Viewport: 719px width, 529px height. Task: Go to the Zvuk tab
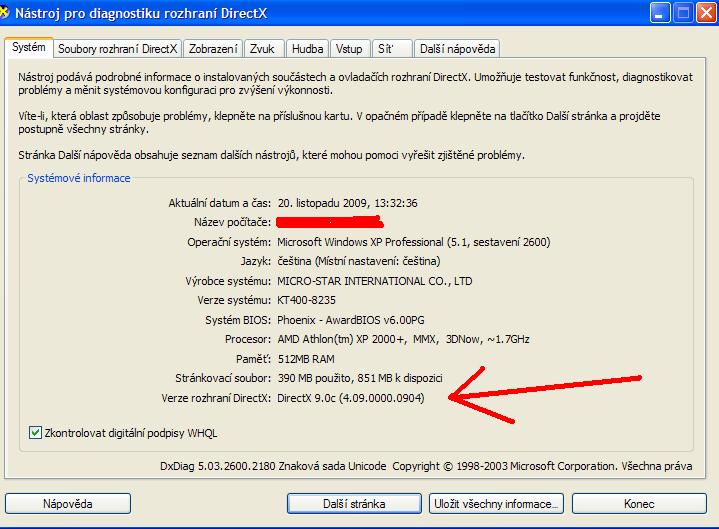click(x=264, y=48)
